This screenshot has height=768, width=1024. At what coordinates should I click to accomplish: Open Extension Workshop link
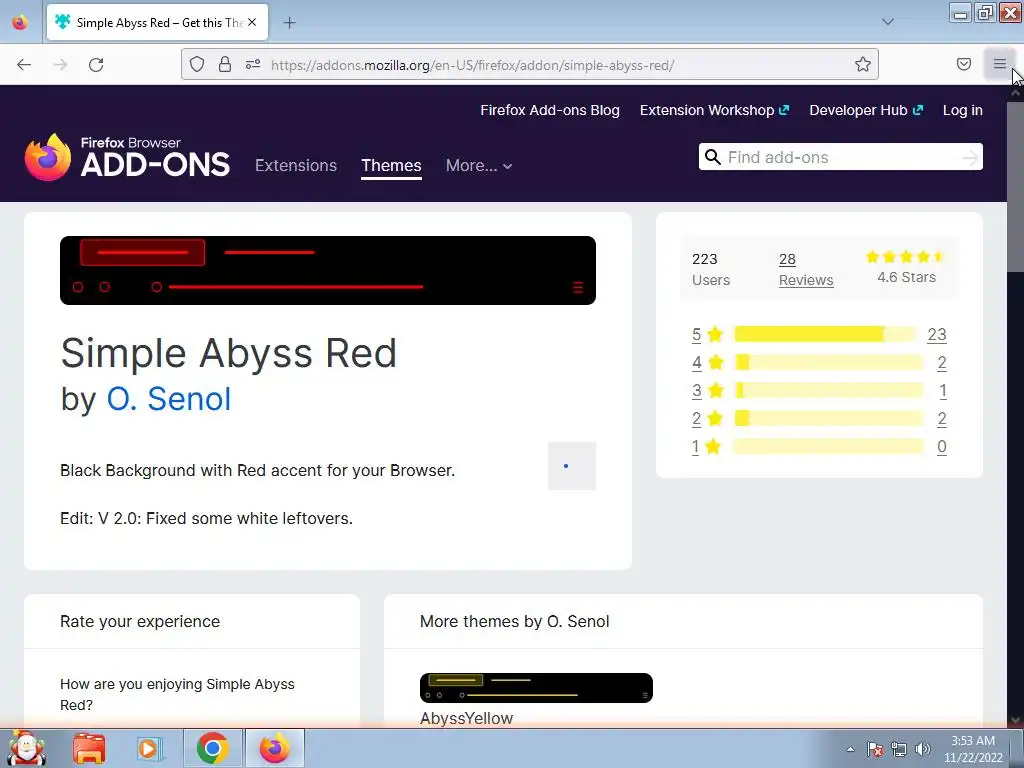[714, 110]
